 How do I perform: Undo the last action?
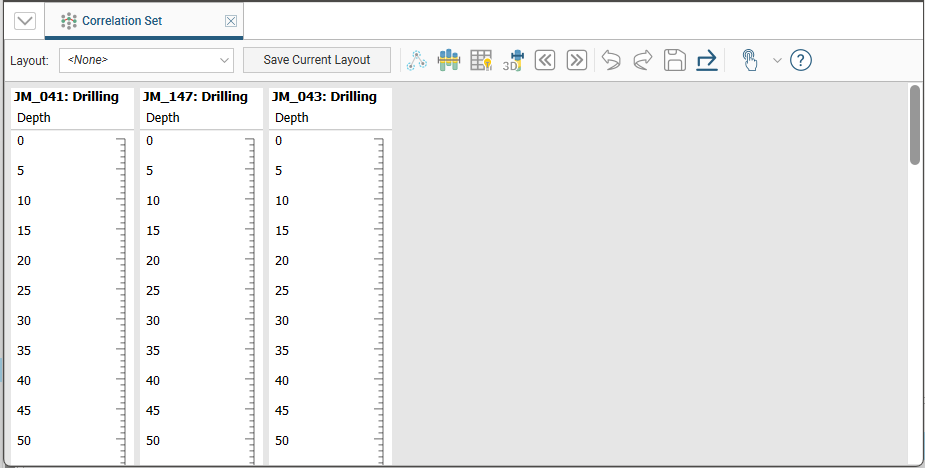(x=611, y=60)
